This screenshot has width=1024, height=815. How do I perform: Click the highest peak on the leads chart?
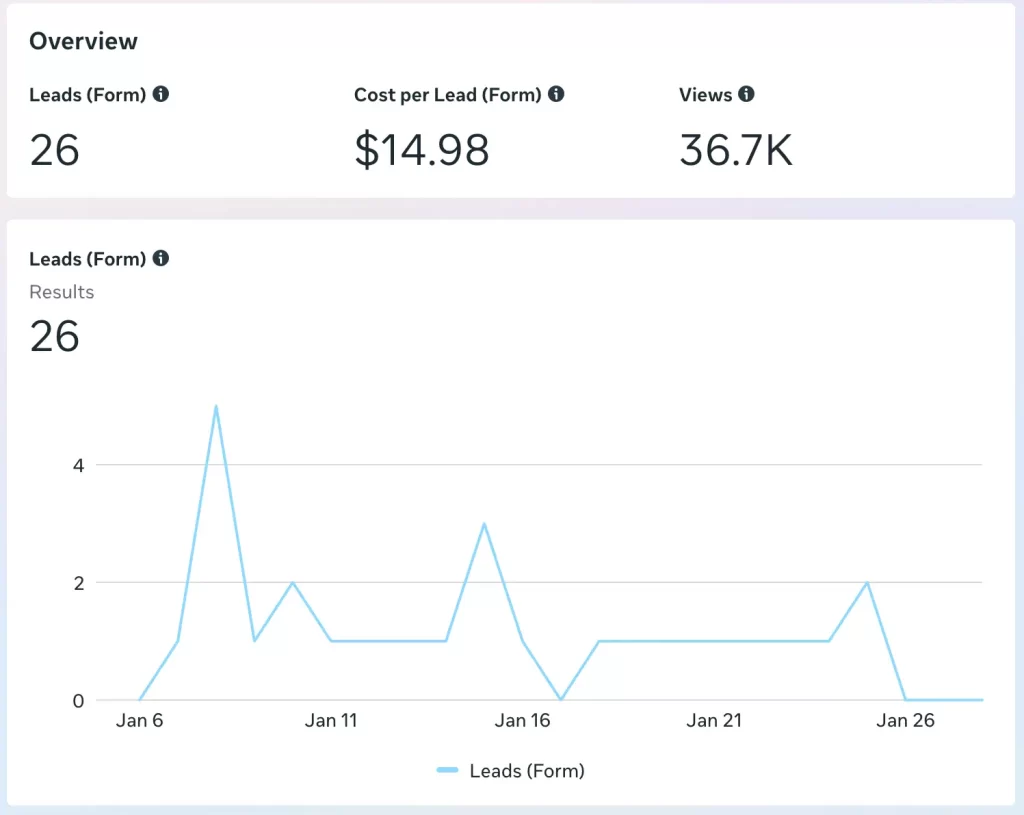coord(216,406)
